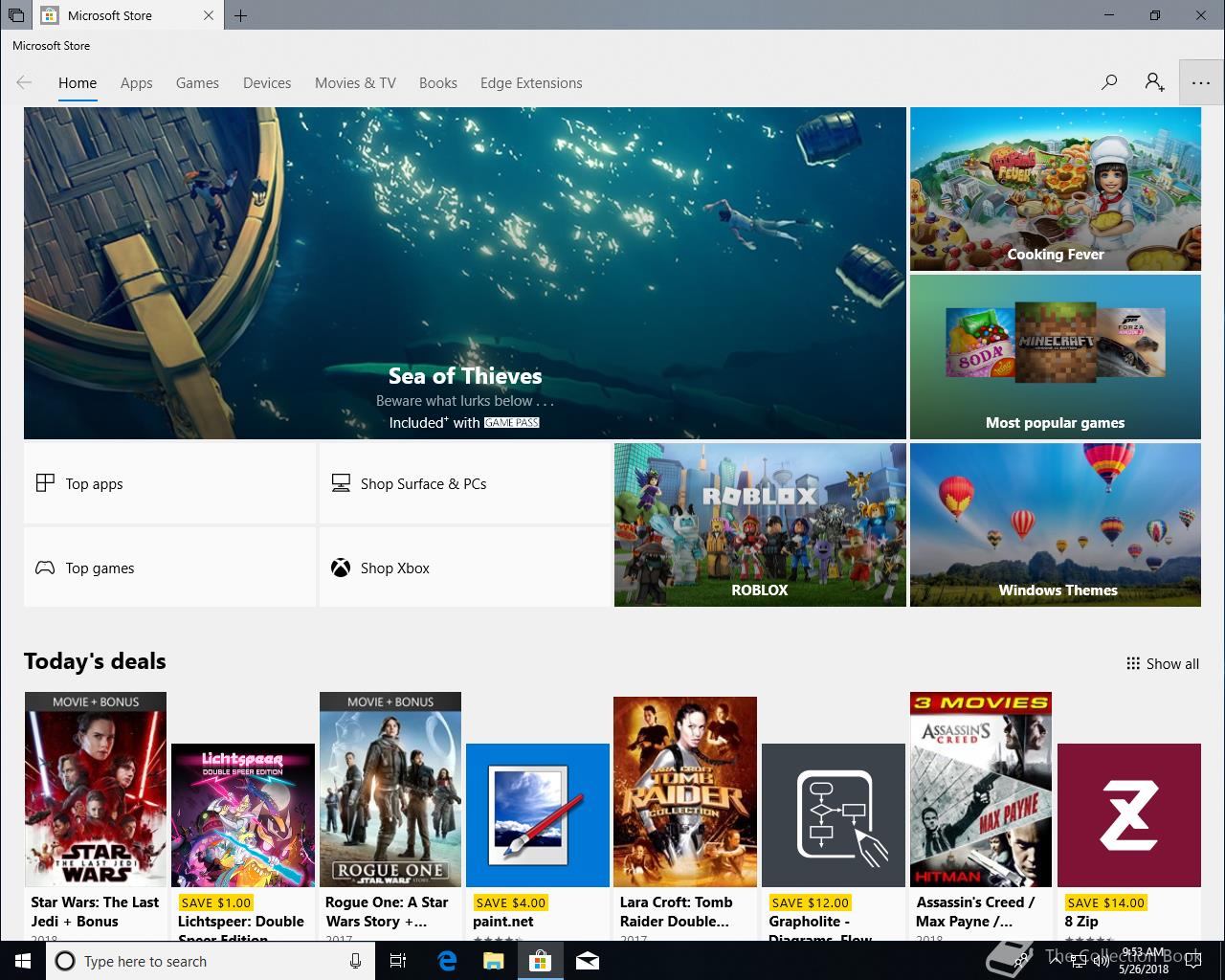Click the SAVE $14.00 badge

(x=1105, y=902)
